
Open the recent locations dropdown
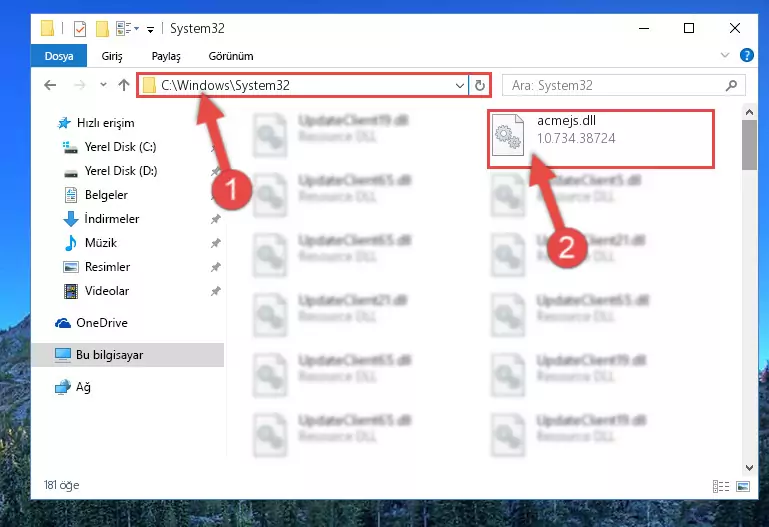[x=103, y=85]
